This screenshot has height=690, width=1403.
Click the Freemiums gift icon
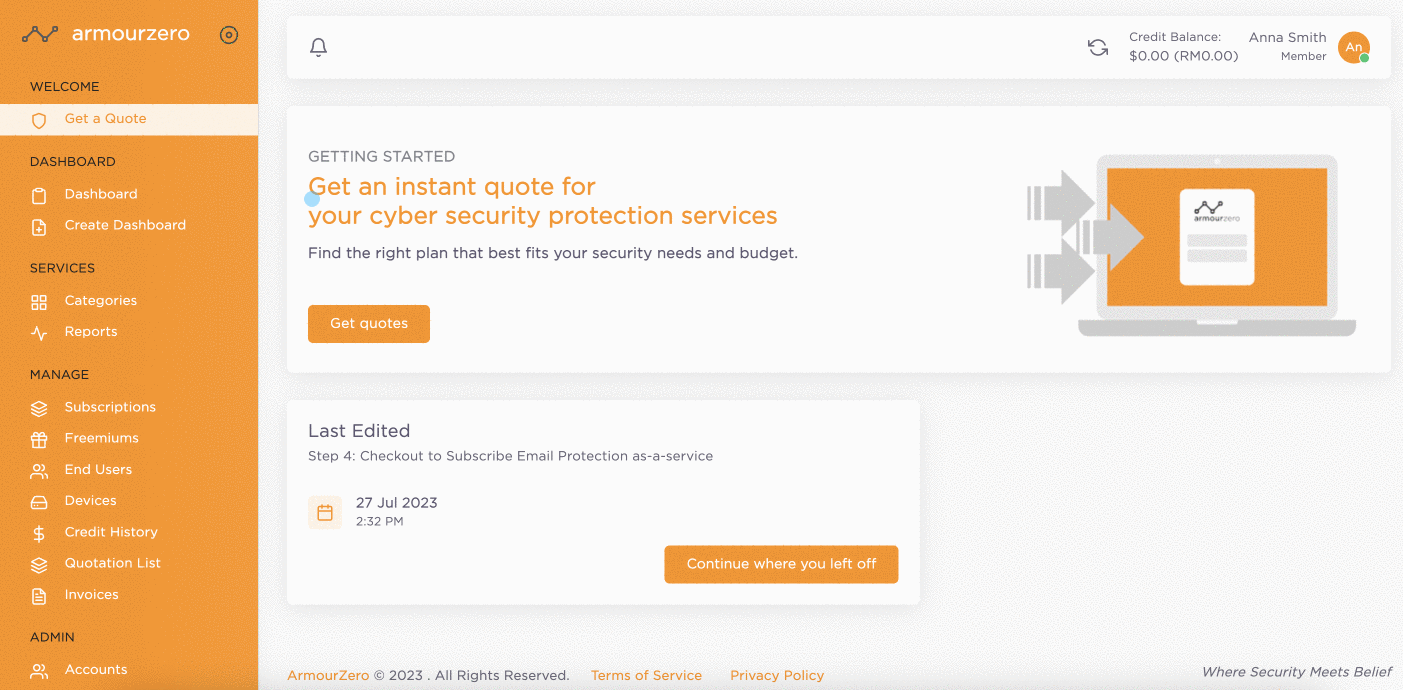click(39, 439)
